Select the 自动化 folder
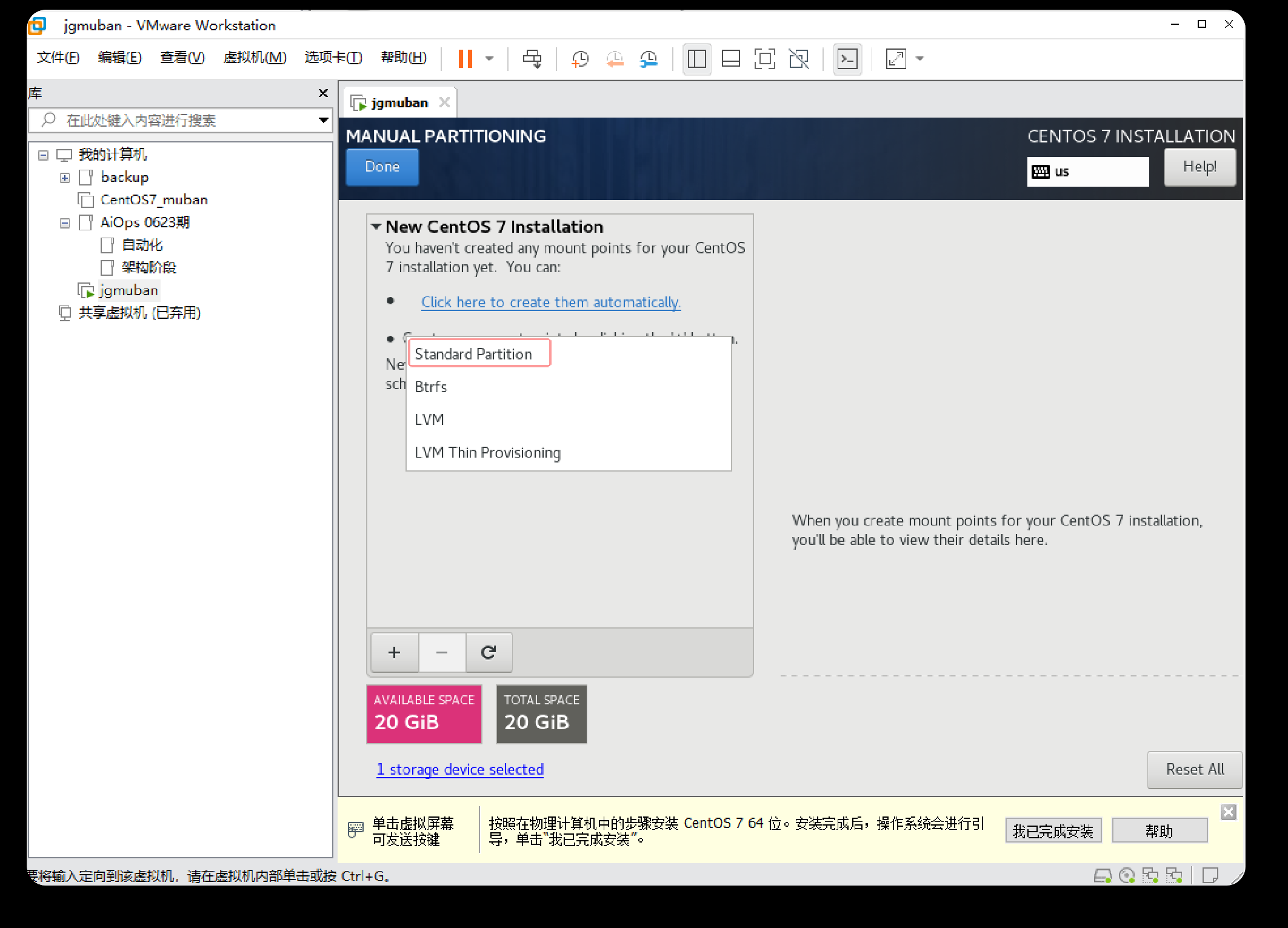 (142, 245)
